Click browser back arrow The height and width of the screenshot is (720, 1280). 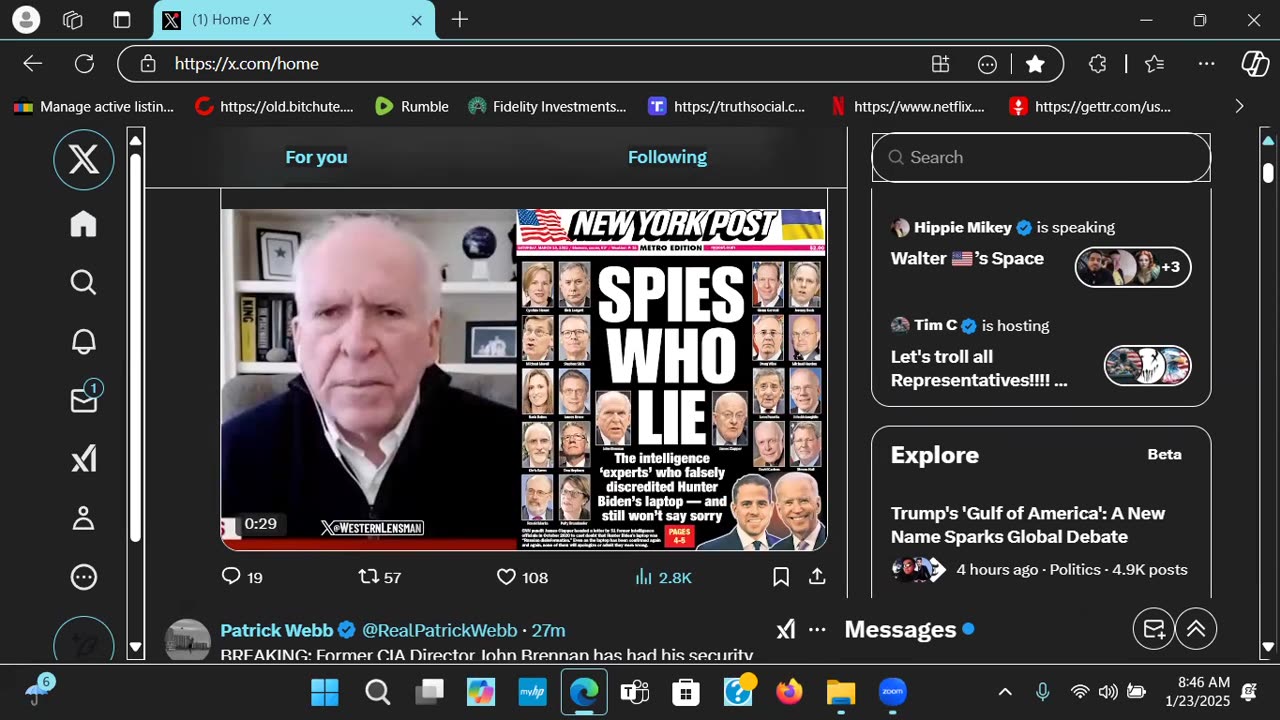[x=33, y=64]
